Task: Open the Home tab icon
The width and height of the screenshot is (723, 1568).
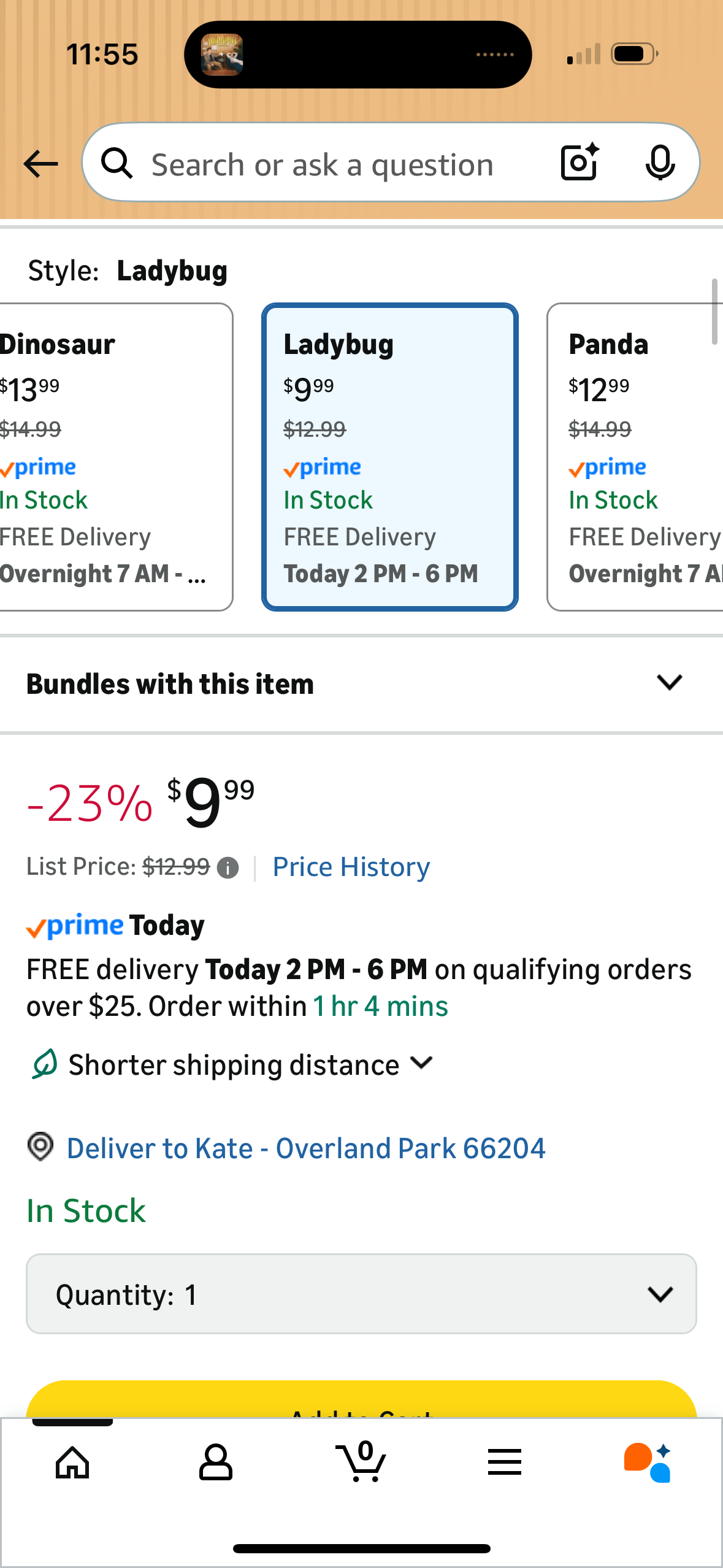Action: 72,1462
